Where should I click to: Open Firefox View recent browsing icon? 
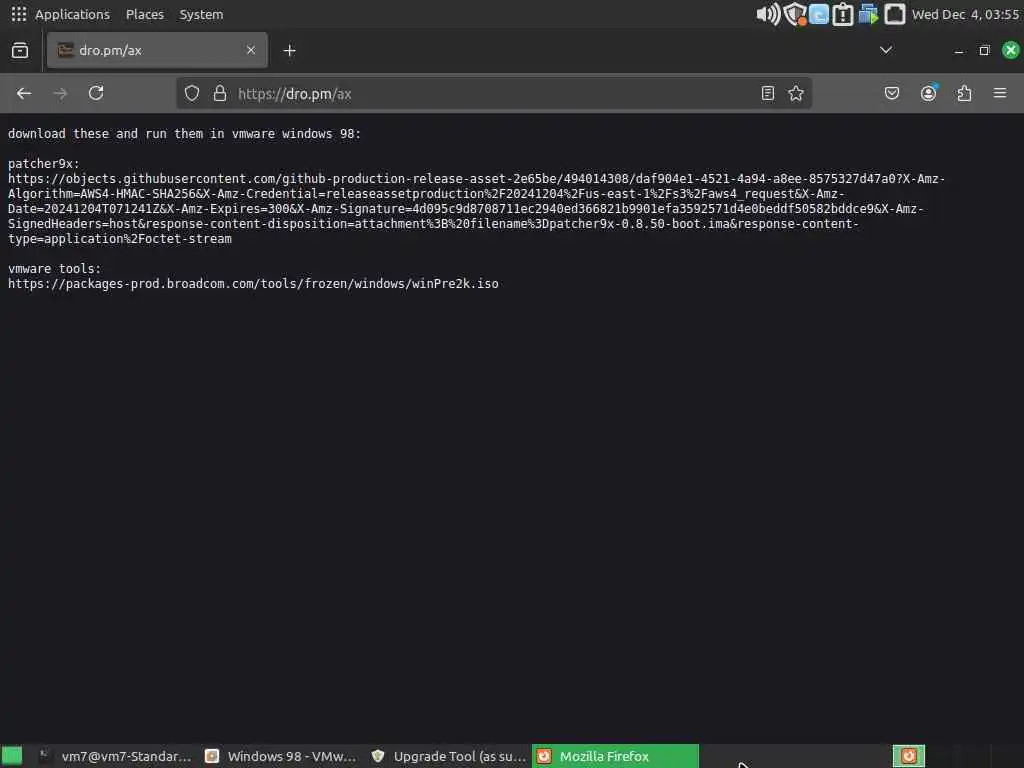click(x=20, y=50)
